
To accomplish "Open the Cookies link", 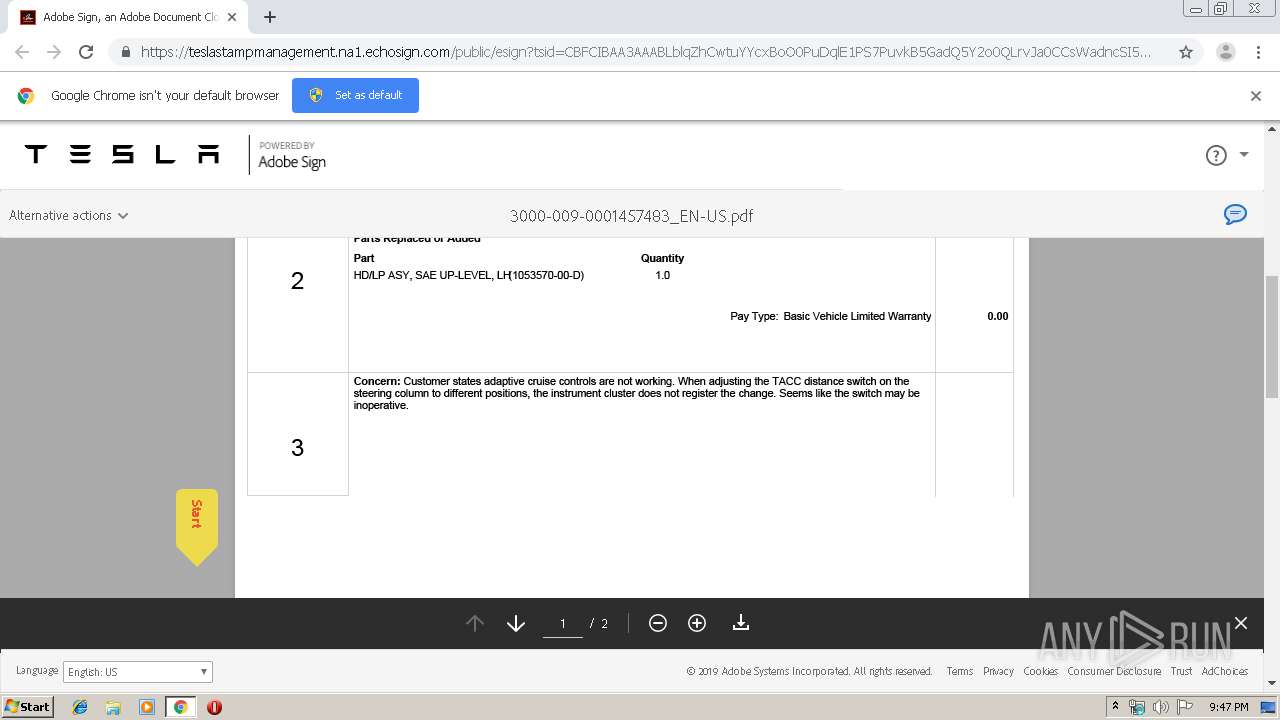I will (1040, 671).
